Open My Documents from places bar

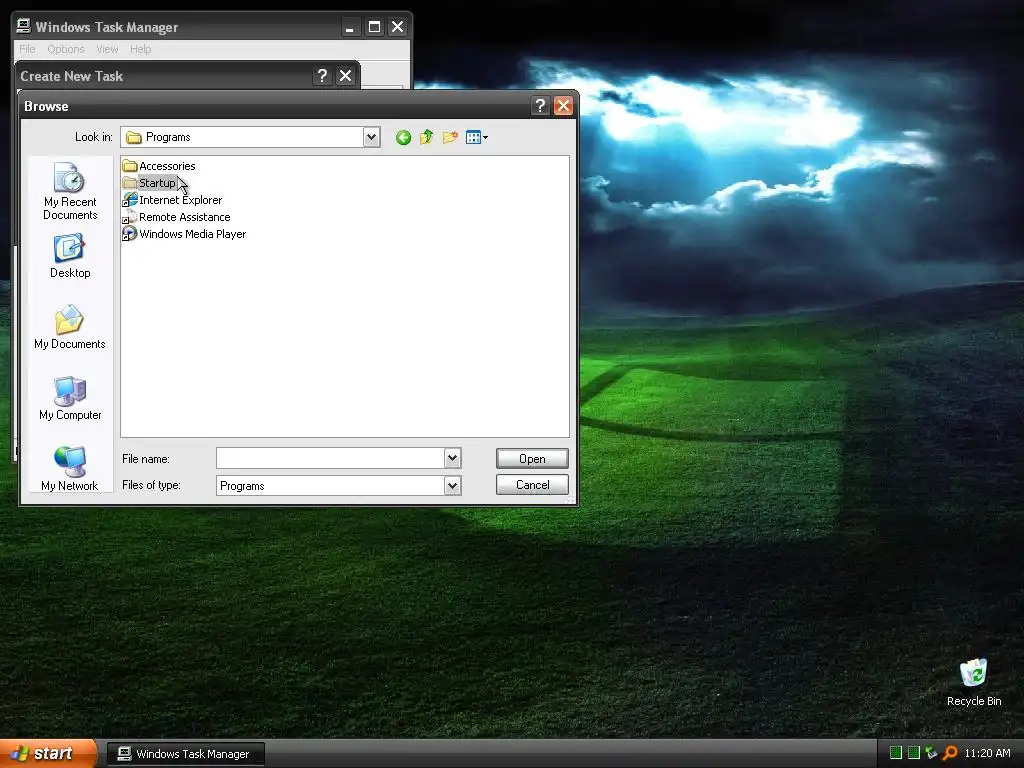click(x=70, y=327)
